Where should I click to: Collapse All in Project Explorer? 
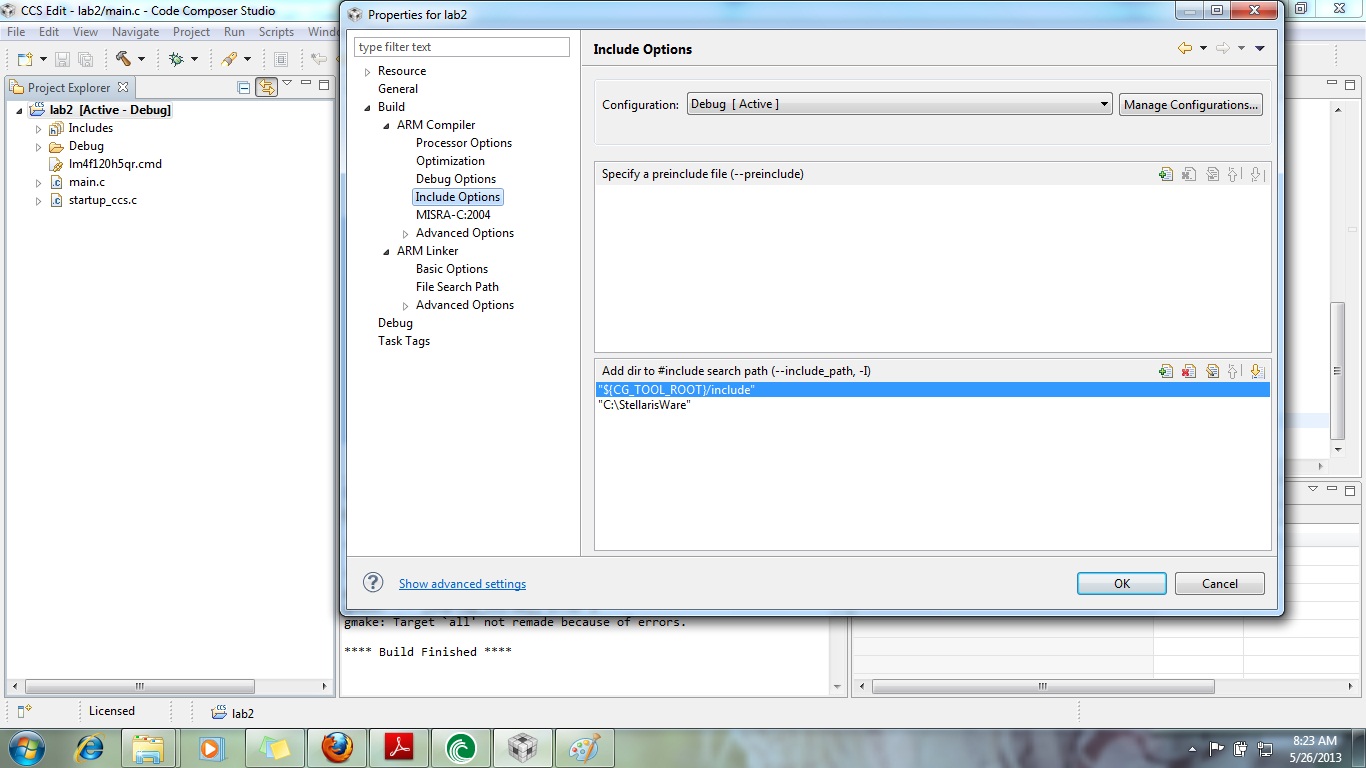[x=244, y=88]
